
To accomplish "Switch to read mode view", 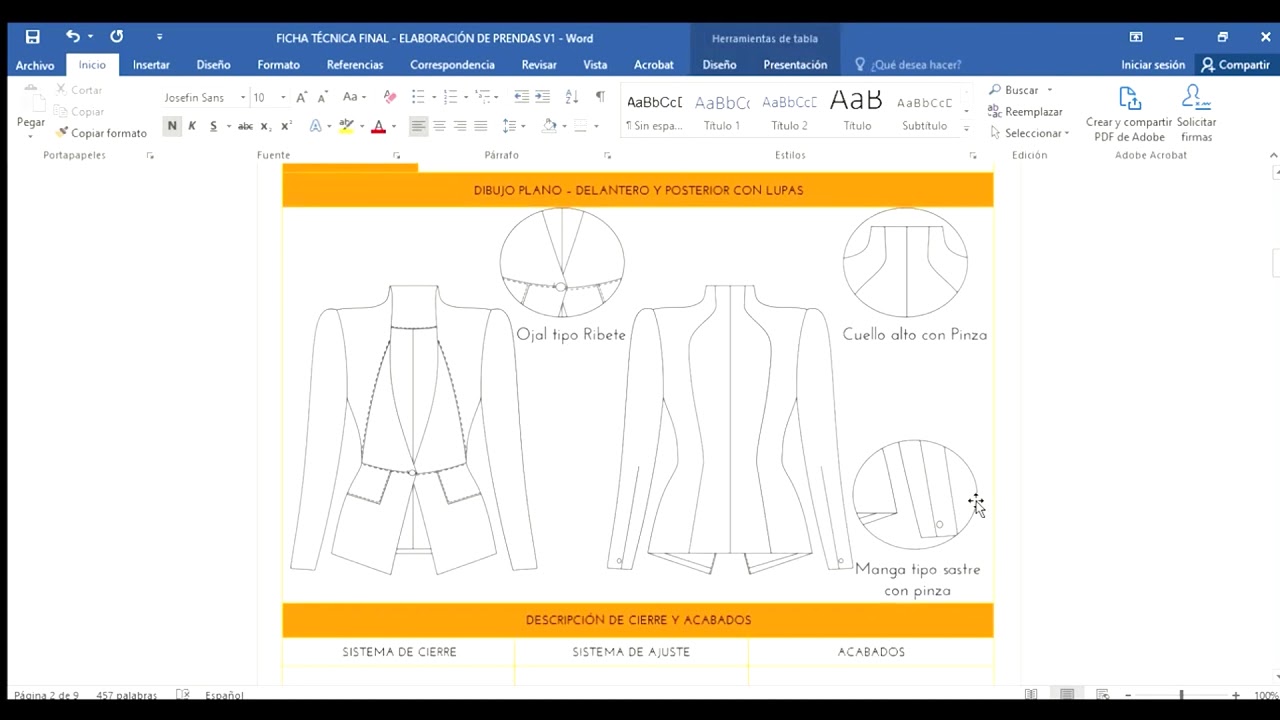I will point(1031,695).
